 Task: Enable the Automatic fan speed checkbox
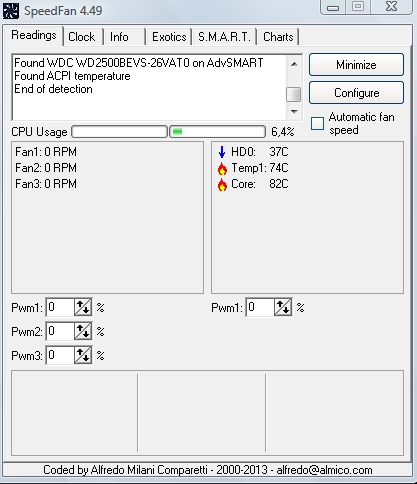tap(317, 123)
